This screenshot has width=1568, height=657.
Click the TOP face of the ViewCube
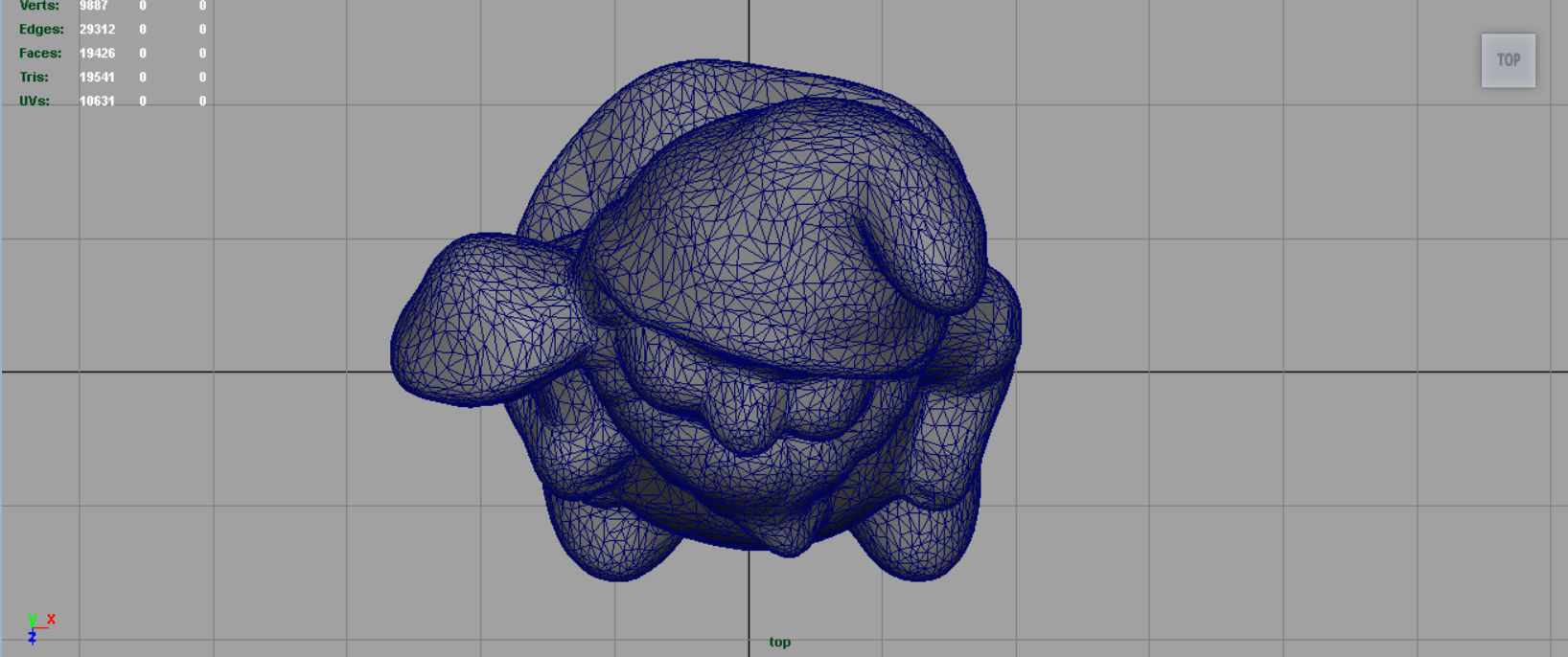pyautogui.click(x=1509, y=60)
